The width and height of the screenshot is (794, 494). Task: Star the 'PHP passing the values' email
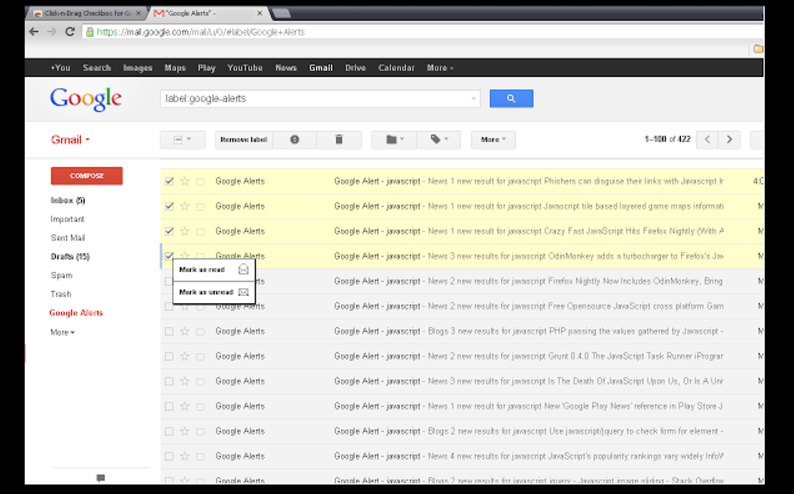(x=185, y=331)
